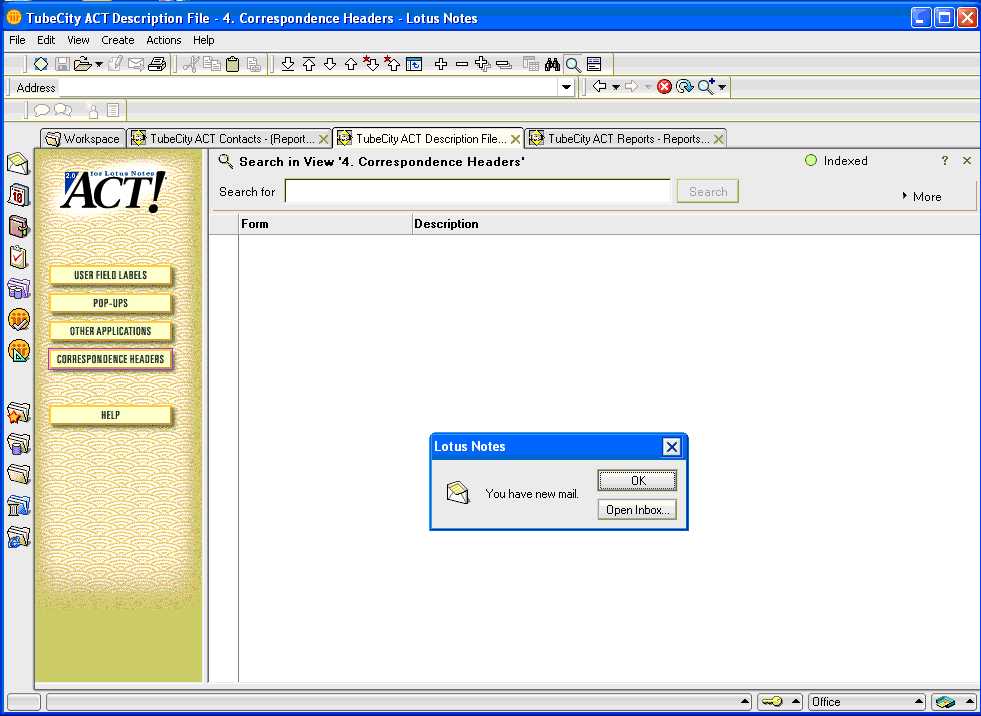Open the Domino Administrator bookmark icon

pos(18,319)
